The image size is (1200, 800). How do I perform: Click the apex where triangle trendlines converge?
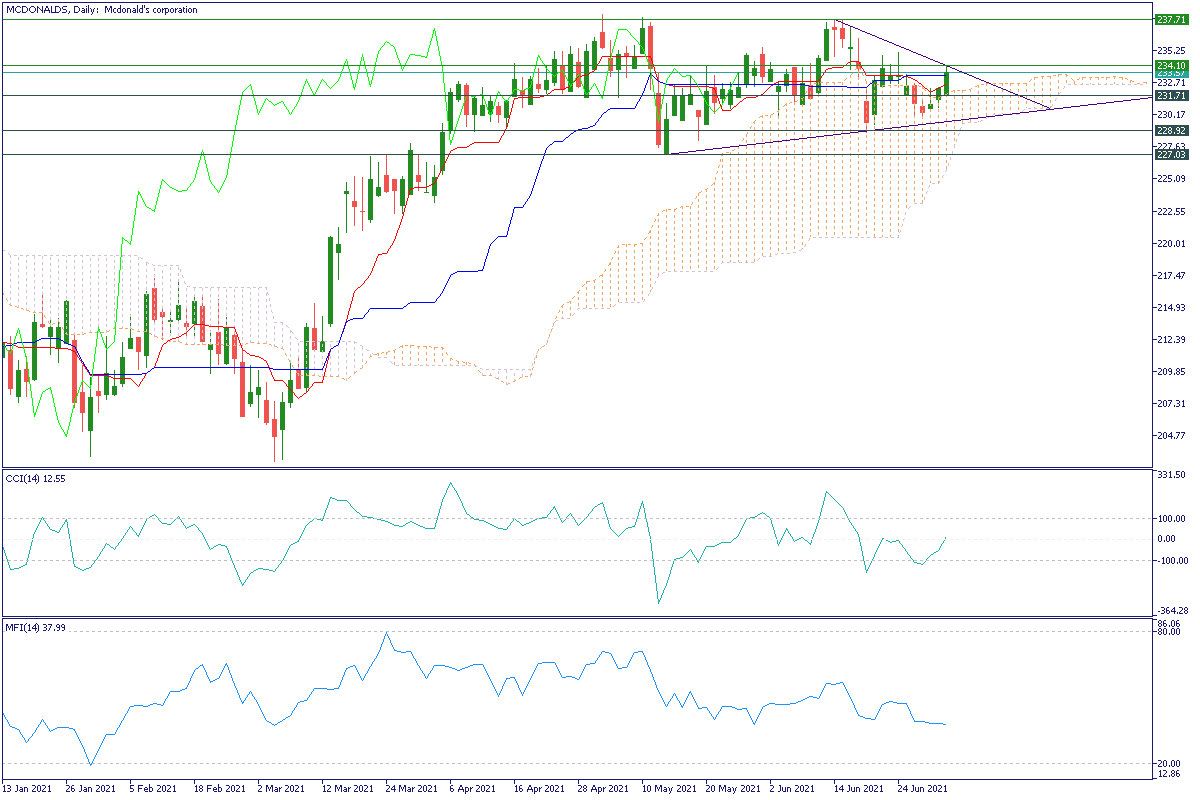pyautogui.click(x=1053, y=108)
